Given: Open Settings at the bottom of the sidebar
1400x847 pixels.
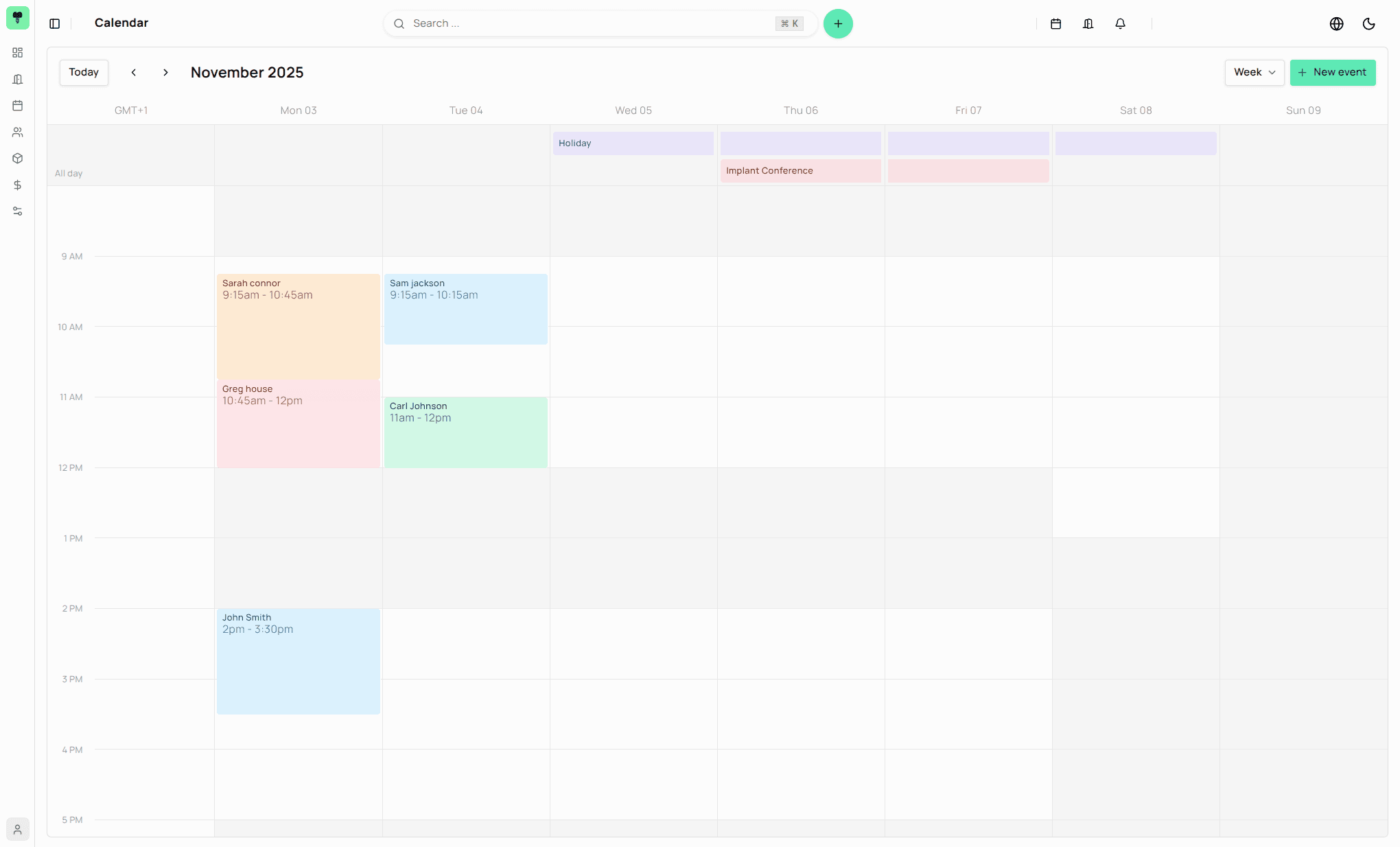Looking at the screenshot, I should (18, 211).
